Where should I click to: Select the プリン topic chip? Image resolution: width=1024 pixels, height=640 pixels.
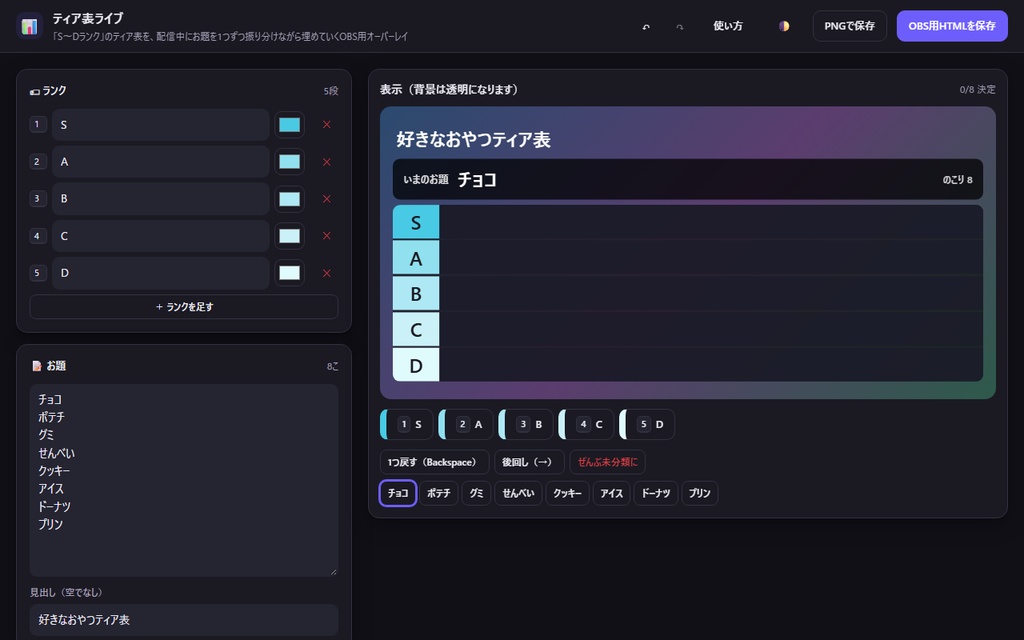699,493
